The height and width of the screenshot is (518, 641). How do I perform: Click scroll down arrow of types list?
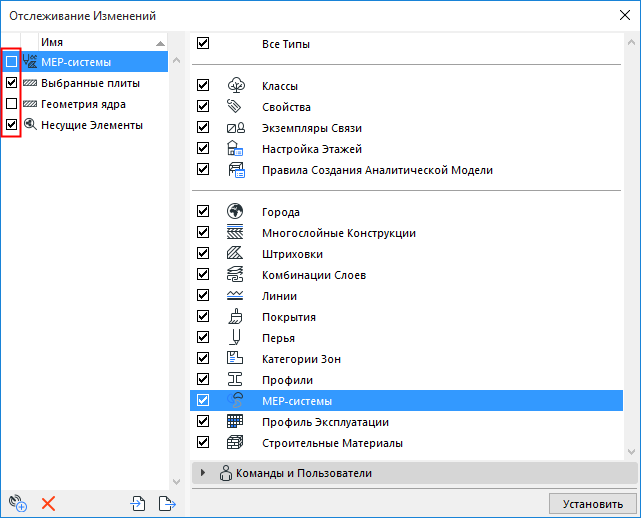tap(631, 452)
